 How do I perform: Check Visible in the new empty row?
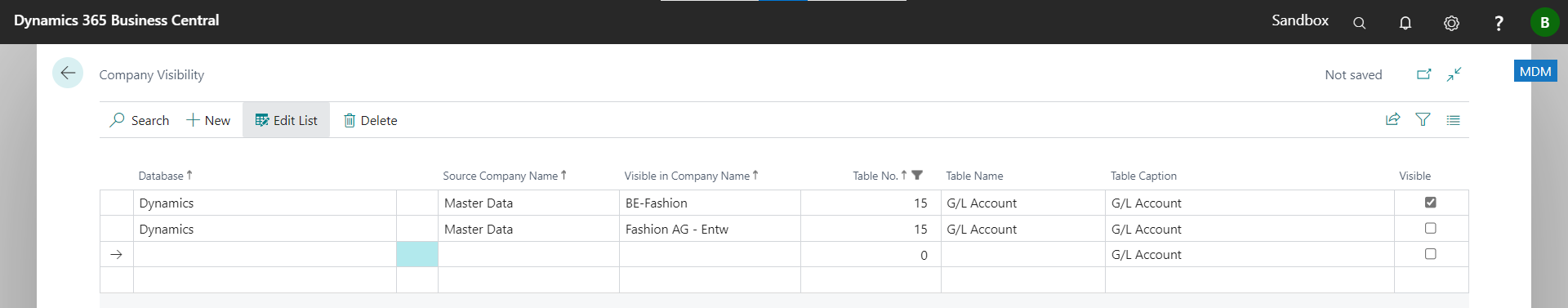coord(1430,254)
